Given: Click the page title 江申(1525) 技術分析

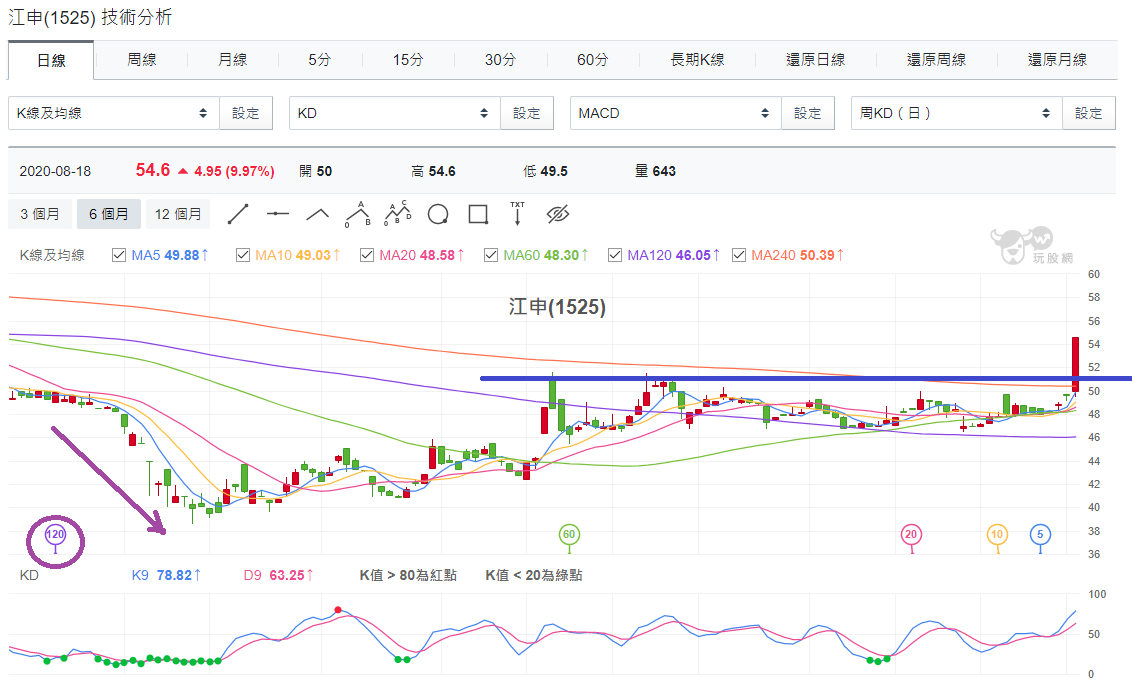Looking at the screenshot, I should pyautogui.click(x=90, y=17).
